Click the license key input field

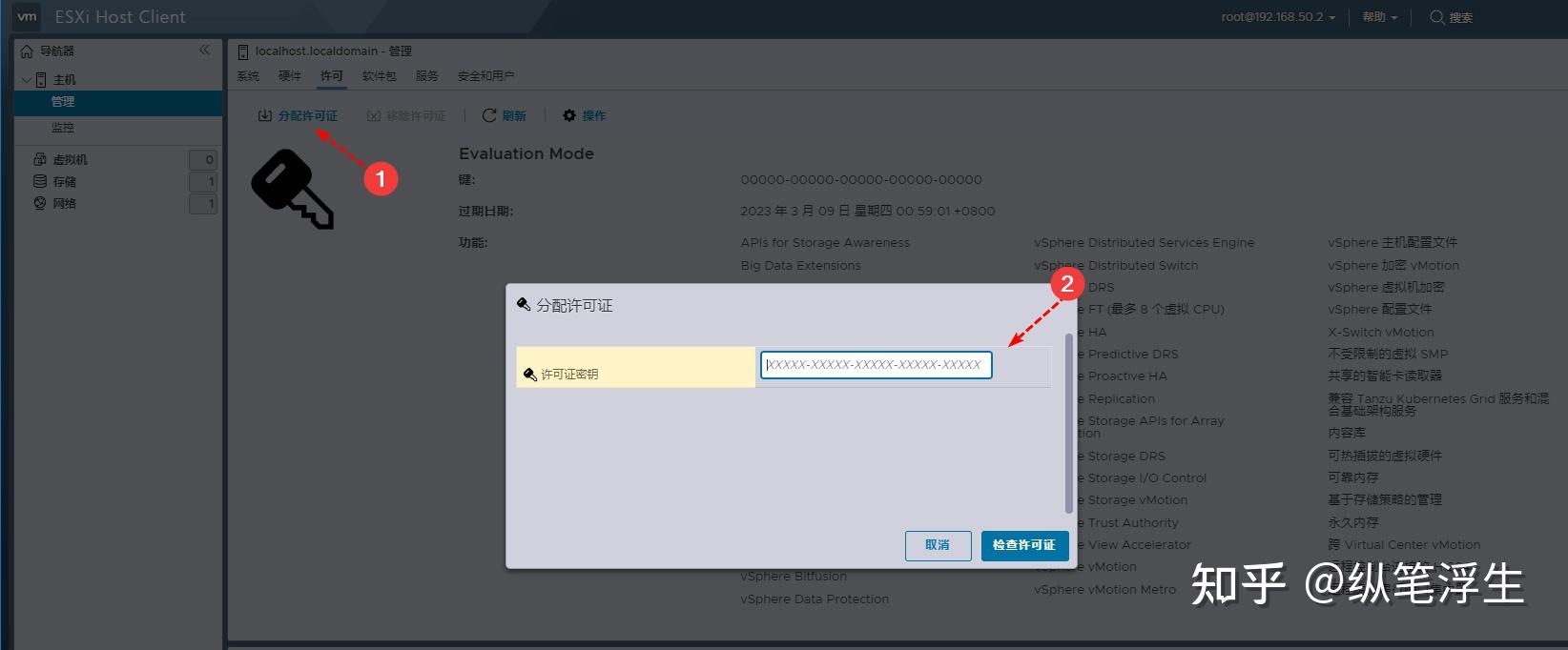(877, 365)
